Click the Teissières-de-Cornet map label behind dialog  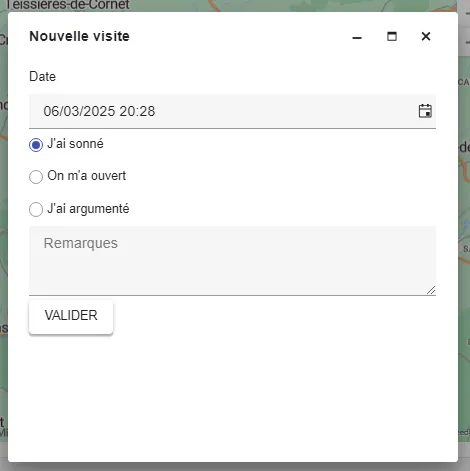(67, 5)
